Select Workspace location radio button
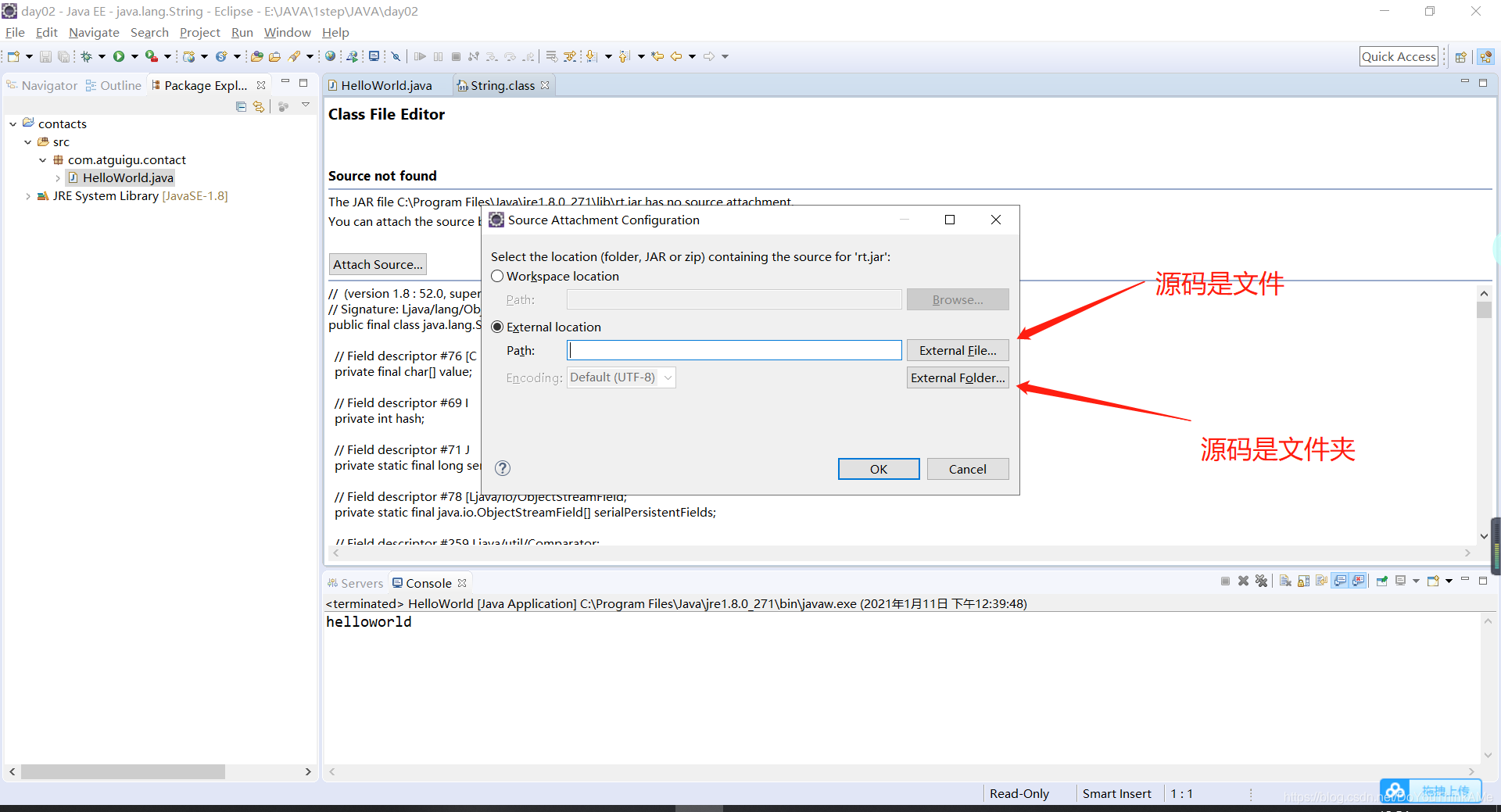The width and height of the screenshot is (1501, 812). (497, 276)
